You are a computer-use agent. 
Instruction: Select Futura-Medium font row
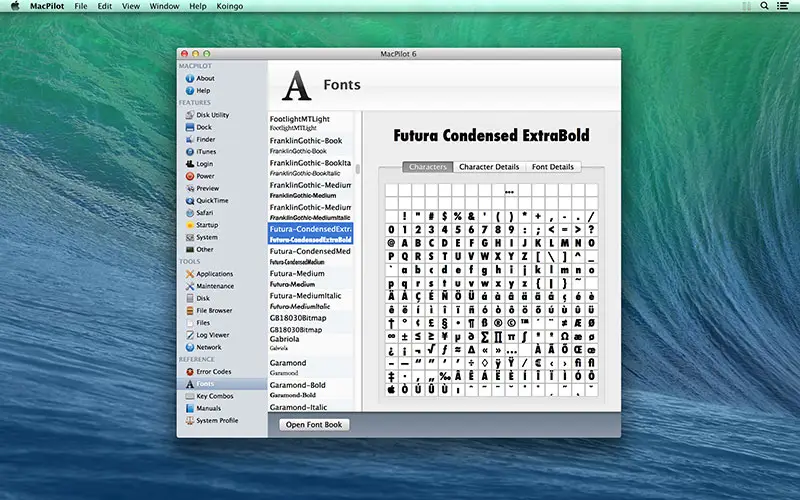point(310,279)
